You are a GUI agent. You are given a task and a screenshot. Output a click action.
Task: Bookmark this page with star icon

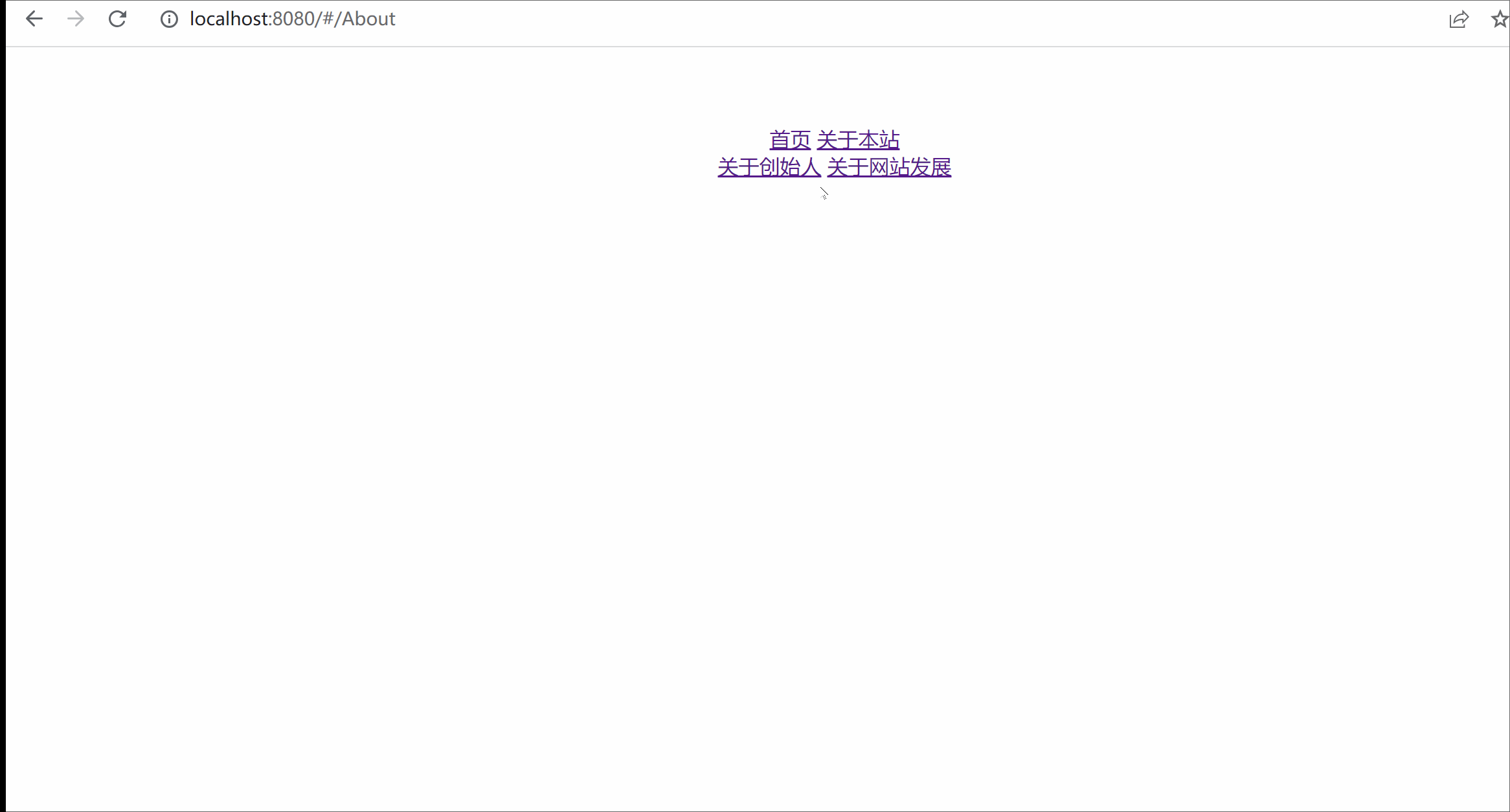pos(1500,19)
